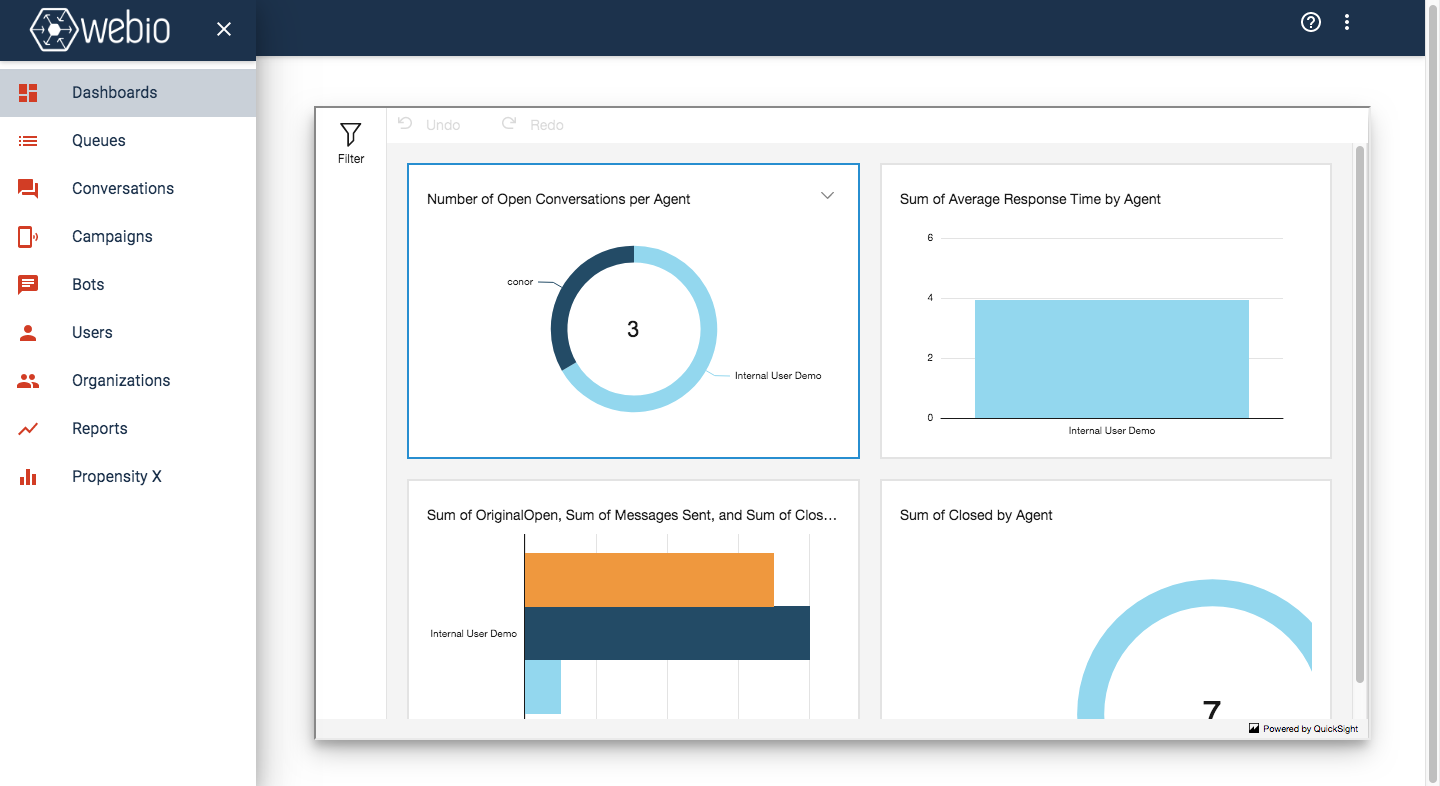The height and width of the screenshot is (786, 1440).
Task: Click the Internal User Demo bar in Response Time chart
Action: (1112, 359)
